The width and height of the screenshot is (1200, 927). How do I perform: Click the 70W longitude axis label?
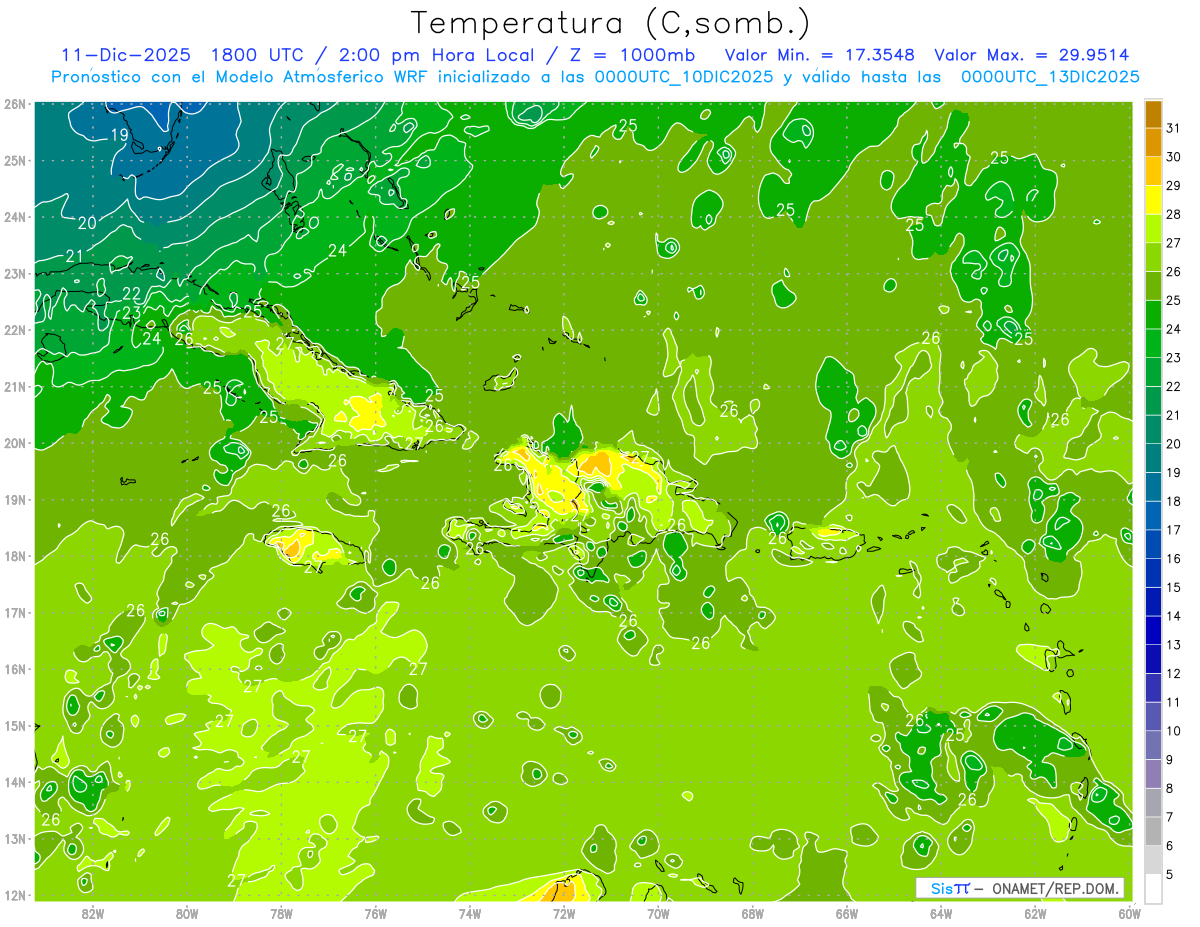658,913
